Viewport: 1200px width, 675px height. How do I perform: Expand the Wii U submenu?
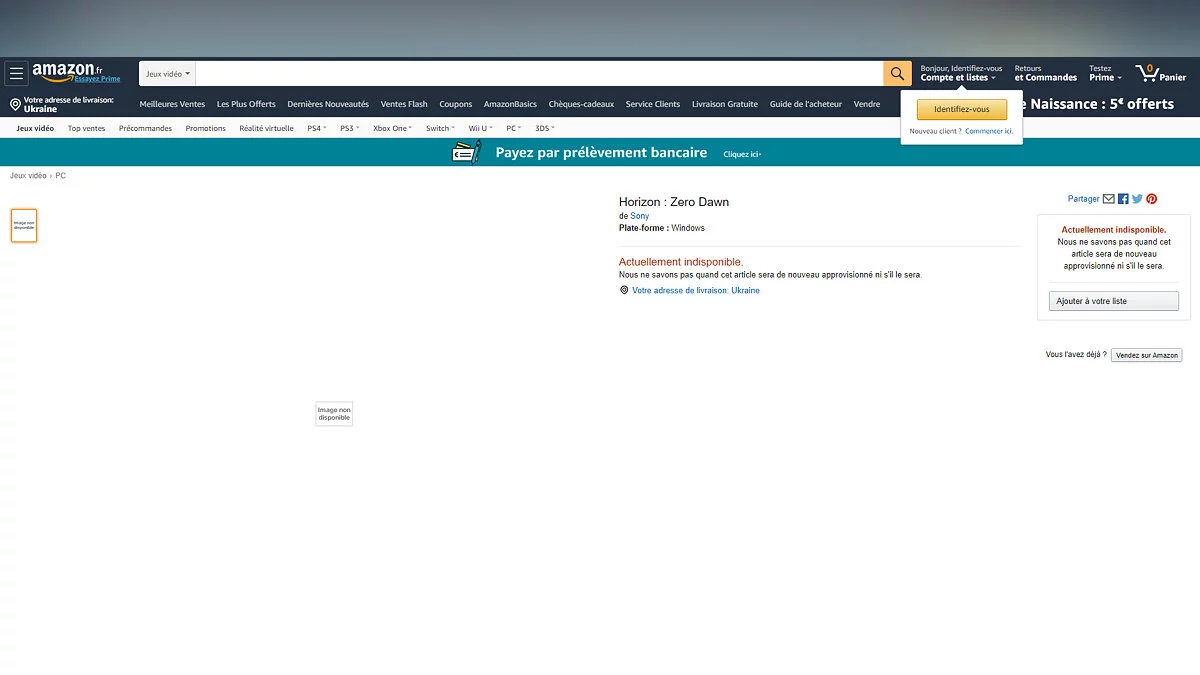point(480,128)
